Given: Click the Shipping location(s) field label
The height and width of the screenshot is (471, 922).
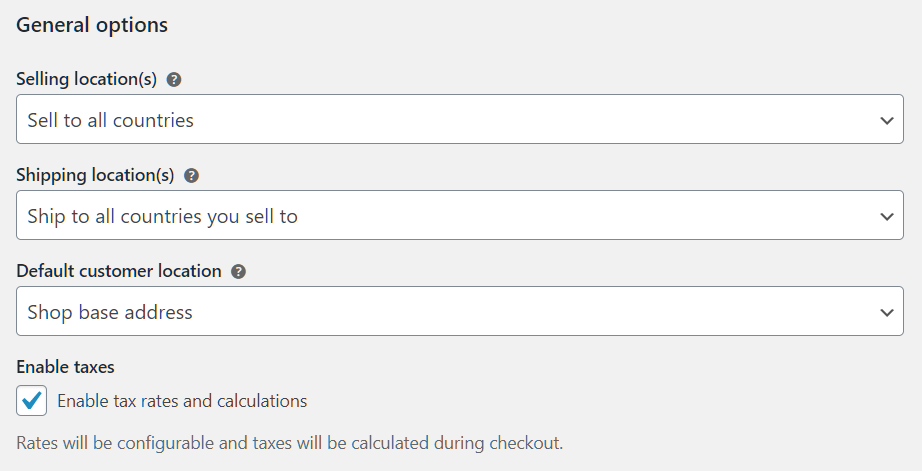Looking at the screenshot, I should point(95,175).
